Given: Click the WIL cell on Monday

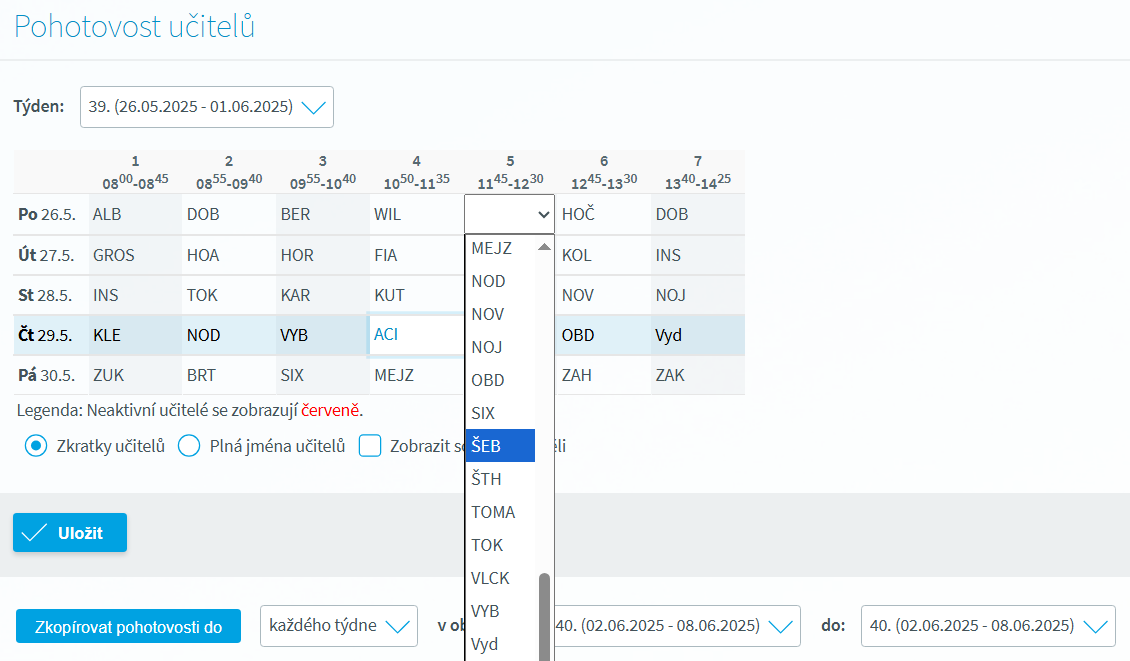Looking at the screenshot, I should 417,214.
